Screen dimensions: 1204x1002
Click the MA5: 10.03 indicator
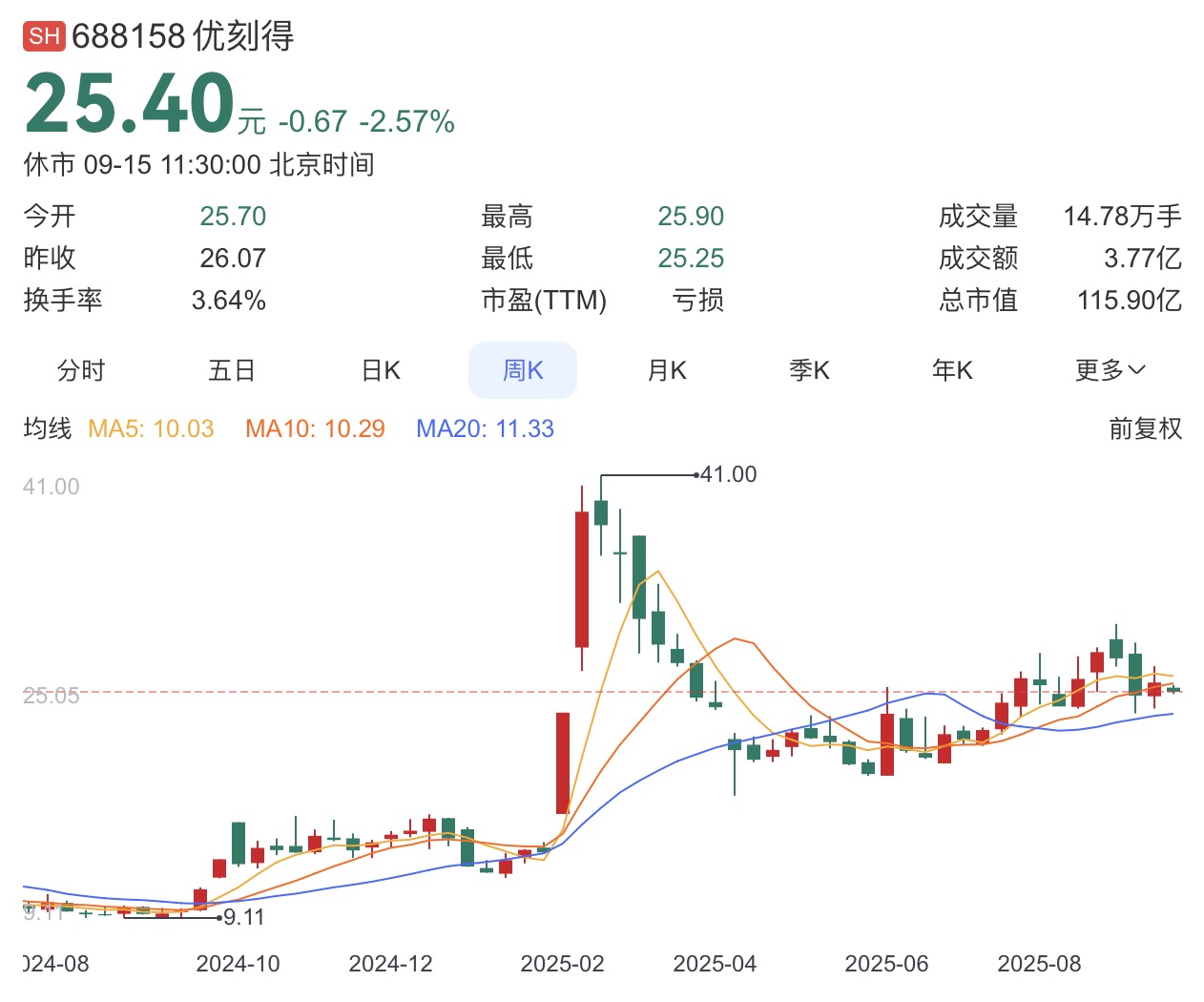click(151, 428)
